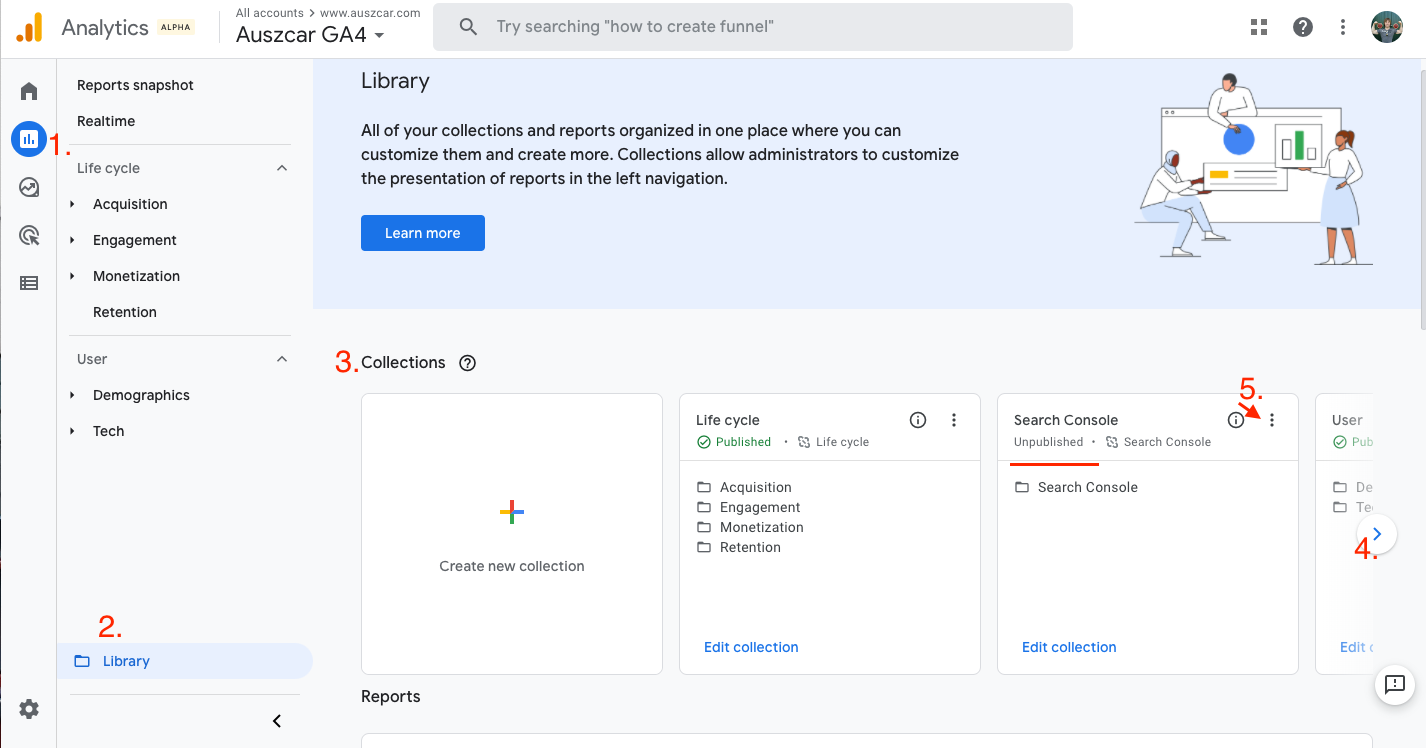This screenshot has width=1426, height=748.
Task: Collapse the Life cycle section
Action: [282, 168]
